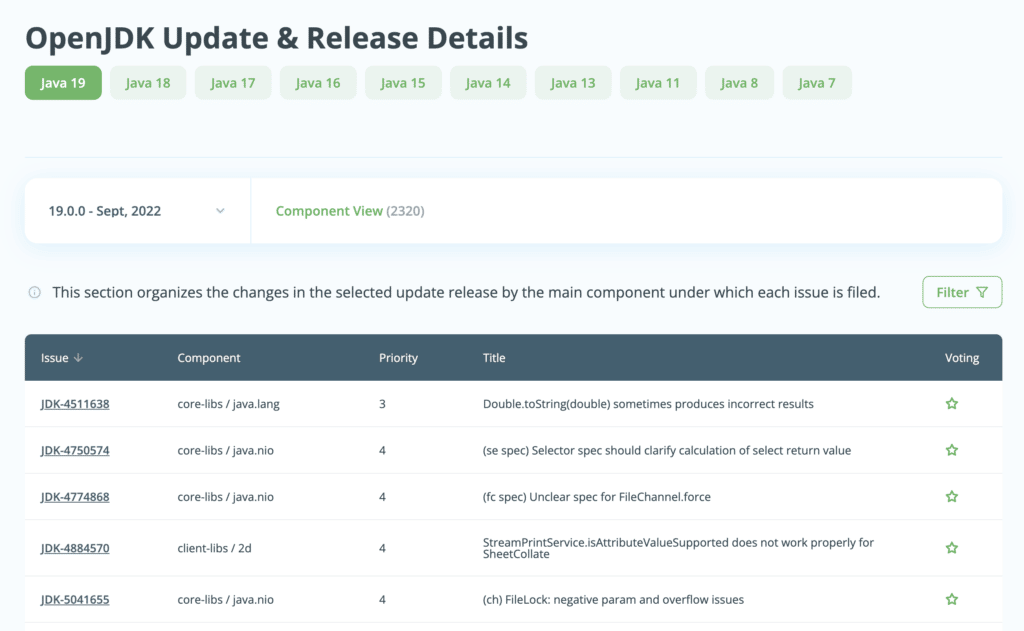Click the info icon beside section description
The width and height of the screenshot is (1024, 631).
point(35,293)
